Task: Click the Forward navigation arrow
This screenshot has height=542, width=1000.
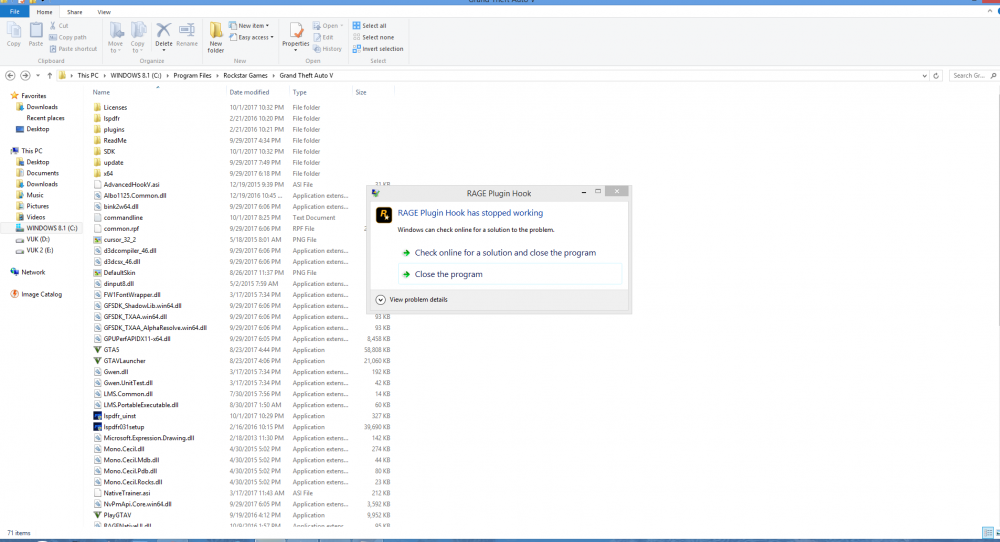Action: (25, 75)
